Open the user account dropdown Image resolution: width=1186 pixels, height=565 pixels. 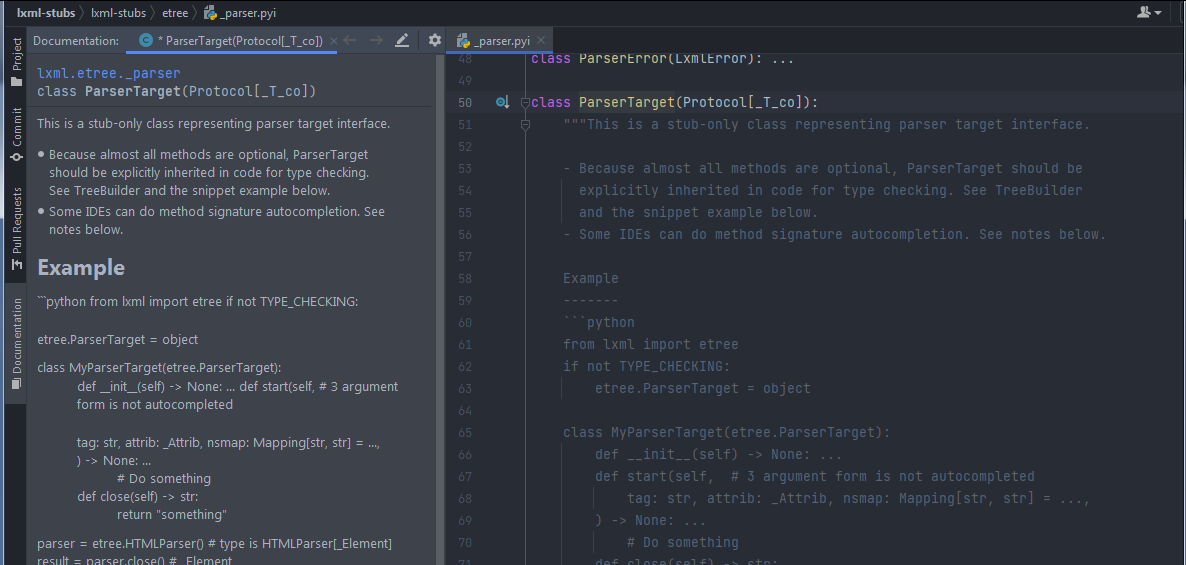pos(1149,13)
